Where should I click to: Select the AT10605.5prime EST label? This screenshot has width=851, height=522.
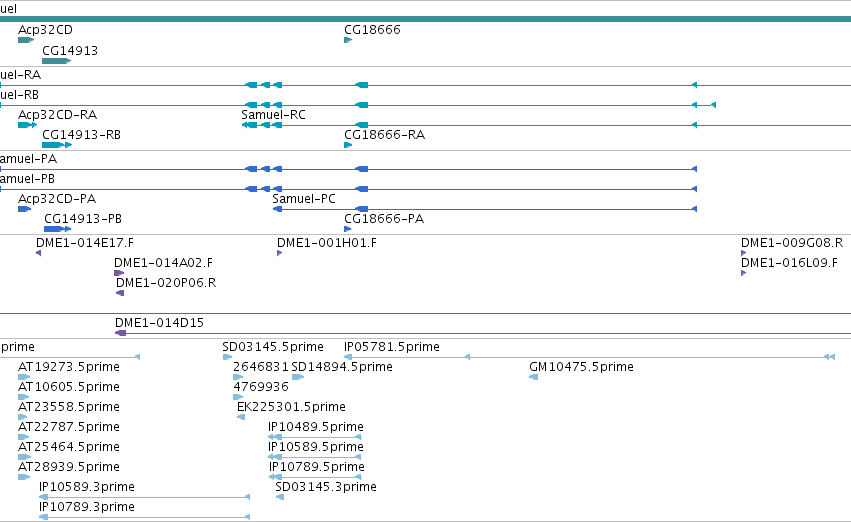tap(69, 387)
